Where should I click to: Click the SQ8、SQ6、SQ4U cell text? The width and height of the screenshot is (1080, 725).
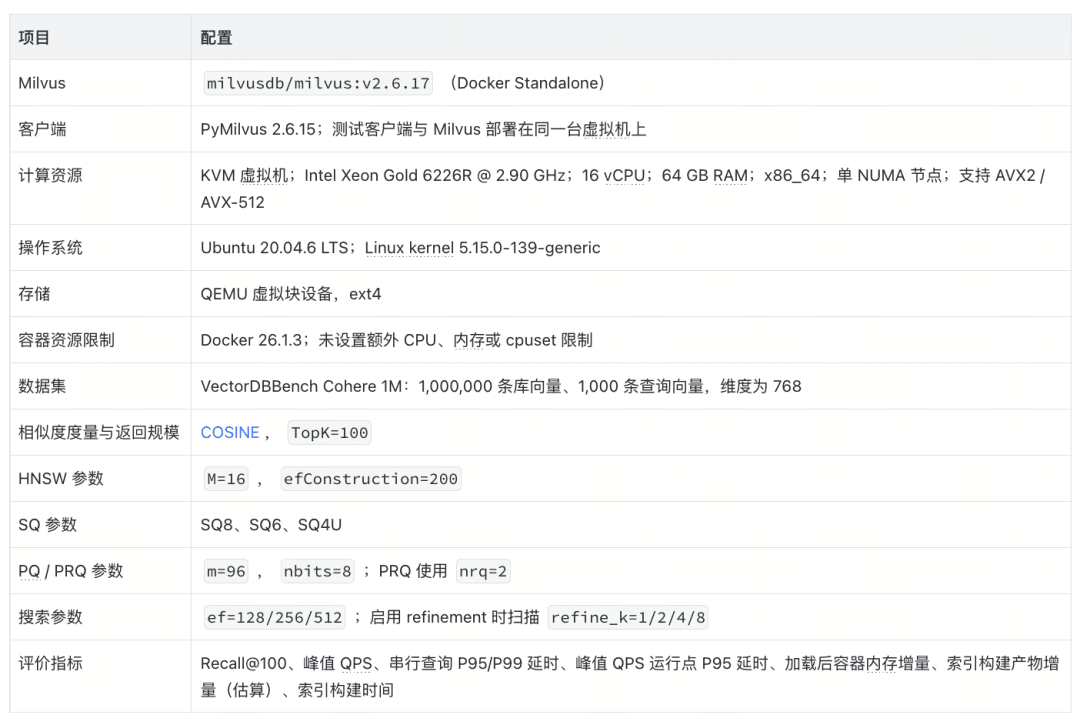pyautogui.click(x=271, y=525)
